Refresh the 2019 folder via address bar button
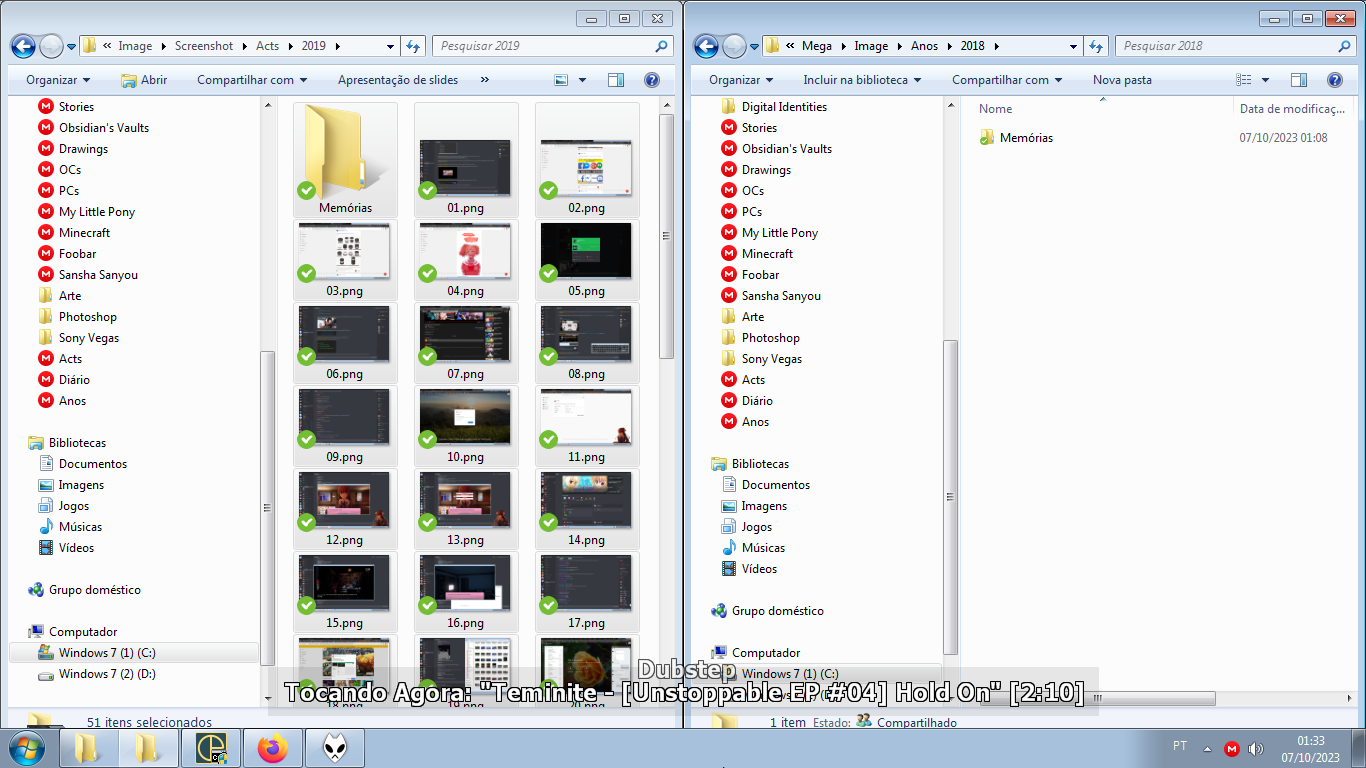 tap(413, 46)
